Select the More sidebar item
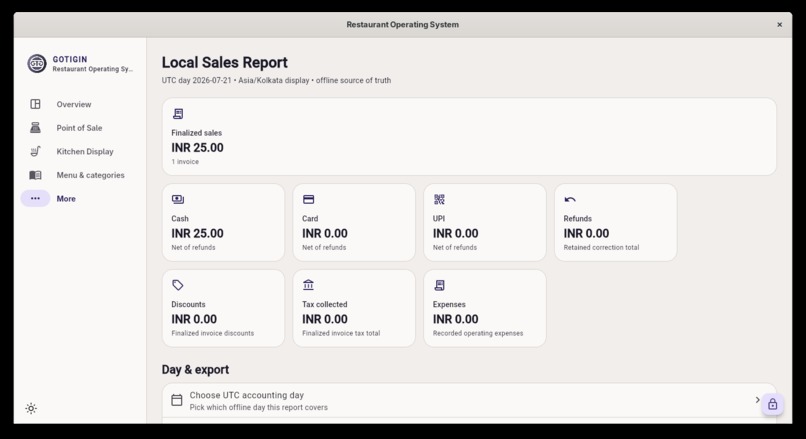This screenshot has height=439, width=806. (x=66, y=199)
